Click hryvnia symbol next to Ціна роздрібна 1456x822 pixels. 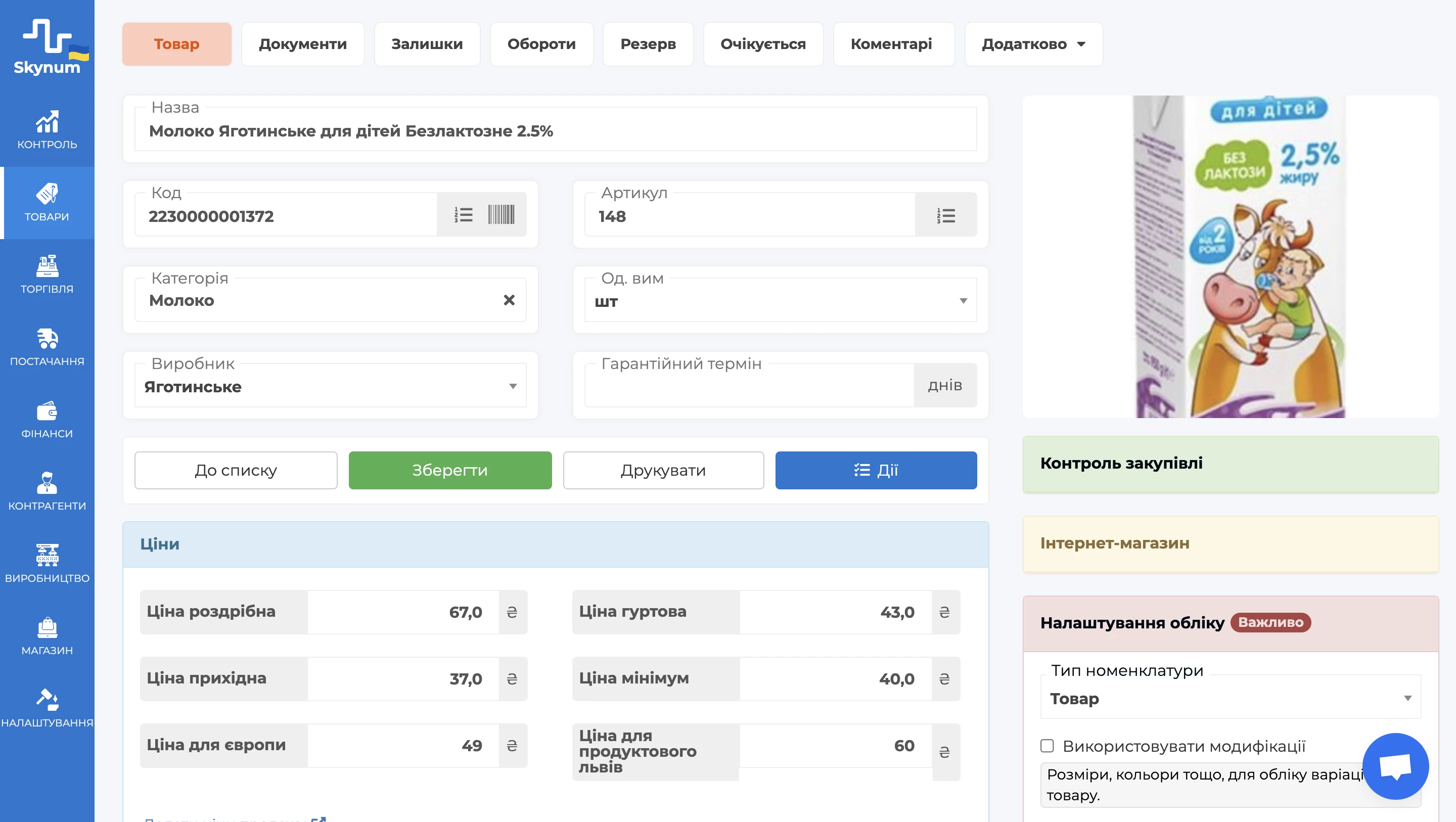click(512, 612)
